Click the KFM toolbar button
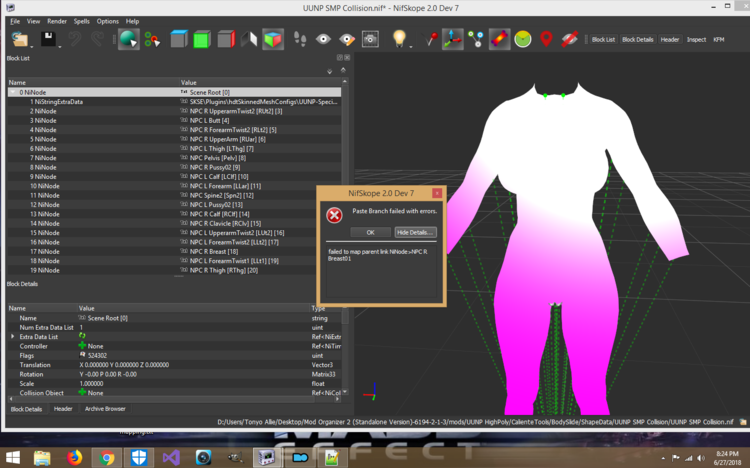The width and height of the screenshot is (750, 468). [x=719, y=39]
